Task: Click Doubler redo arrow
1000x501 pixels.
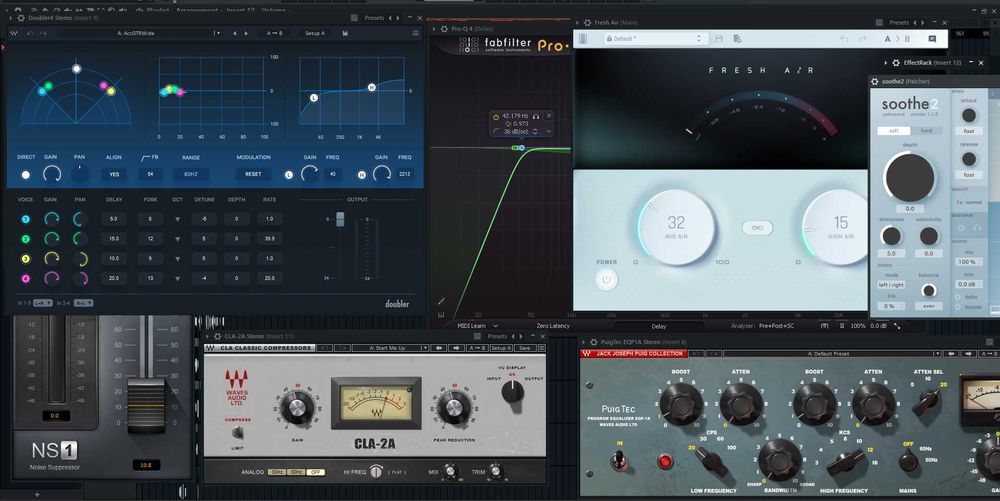Action: (x=43, y=33)
